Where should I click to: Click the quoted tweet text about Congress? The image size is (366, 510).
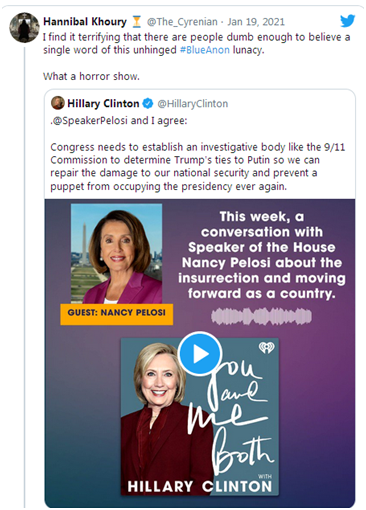(x=198, y=167)
